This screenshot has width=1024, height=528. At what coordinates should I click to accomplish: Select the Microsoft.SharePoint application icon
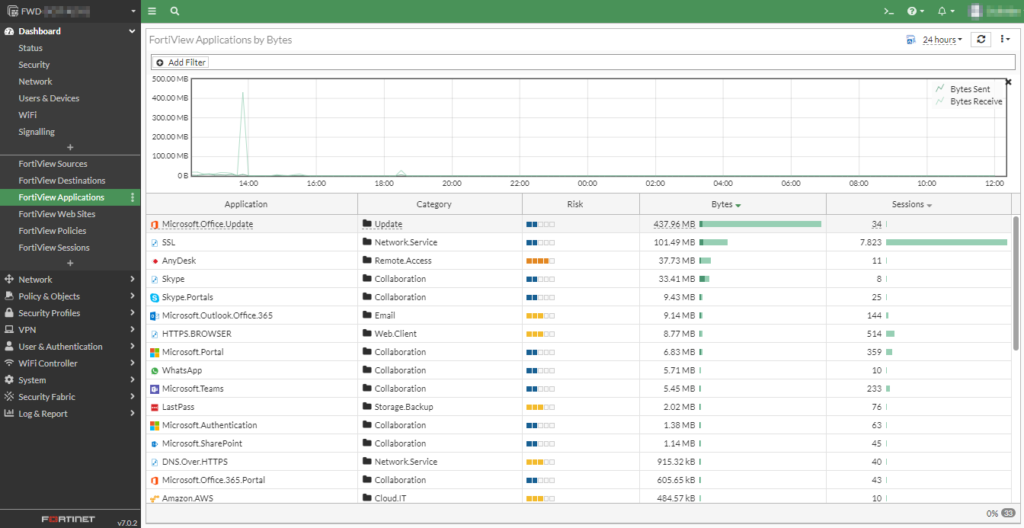click(x=155, y=444)
